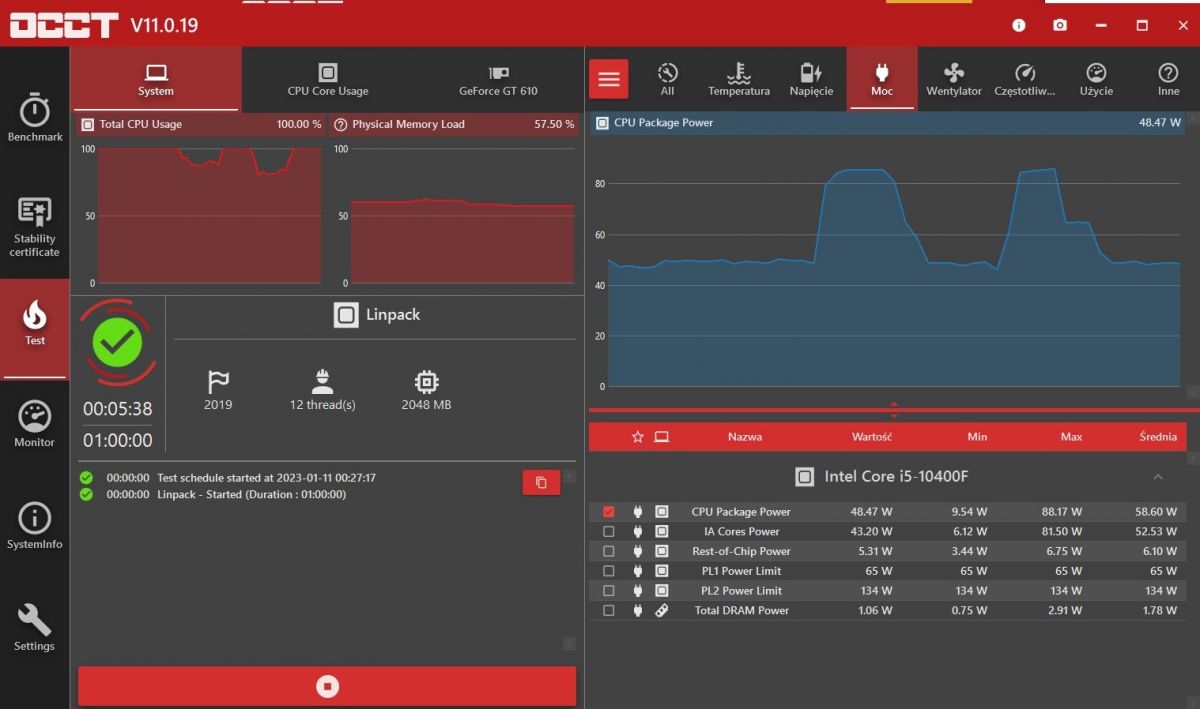This screenshot has height=709, width=1200.
Task: Open Settings wrench in sidebar
Action: [35, 628]
